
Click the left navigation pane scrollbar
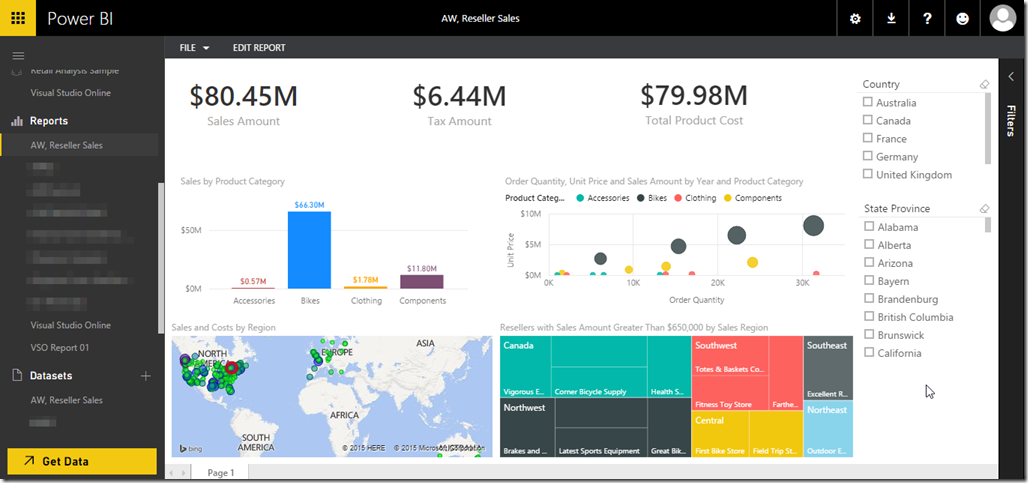point(161,258)
